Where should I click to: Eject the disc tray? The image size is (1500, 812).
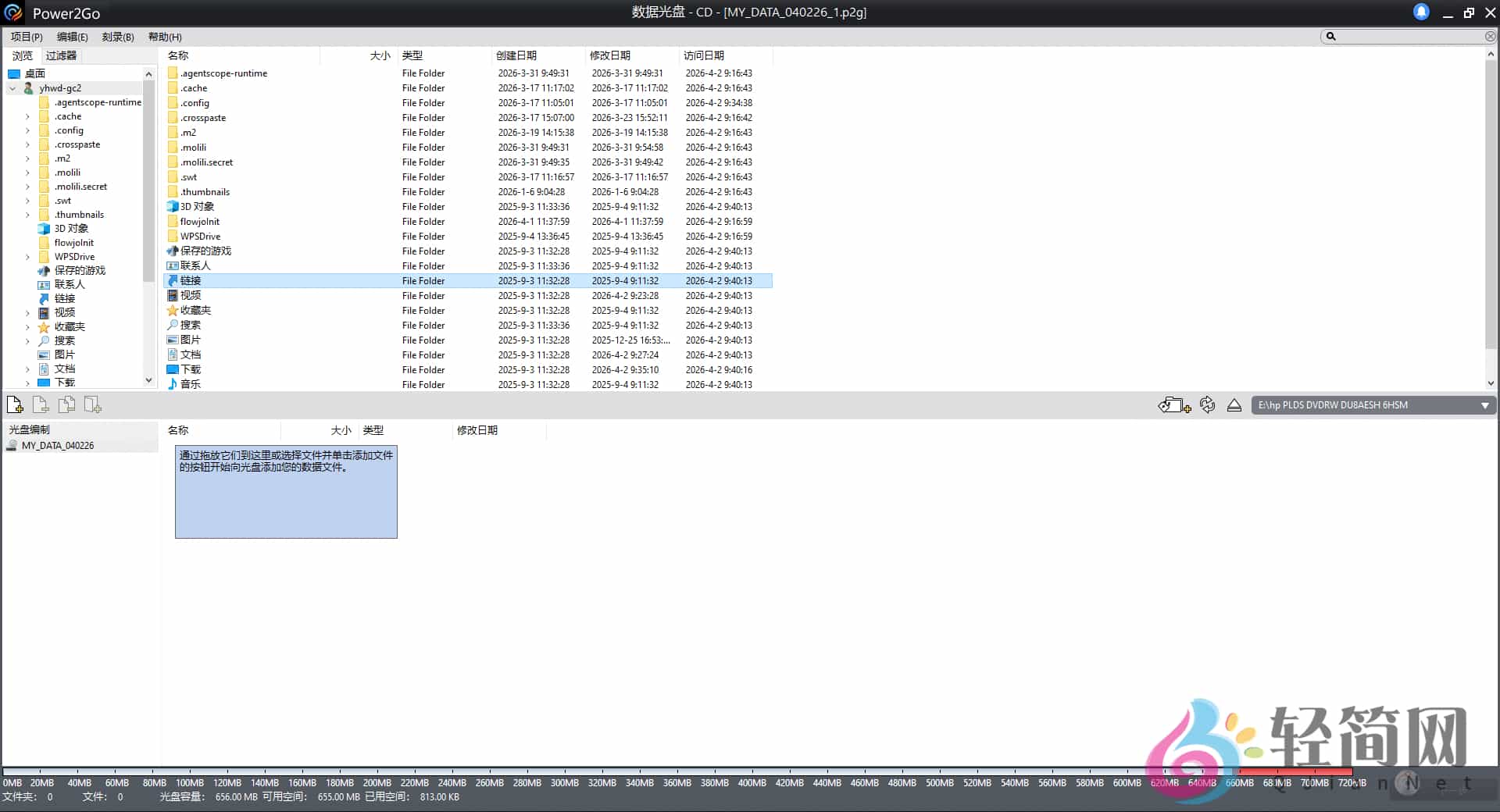1234,405
